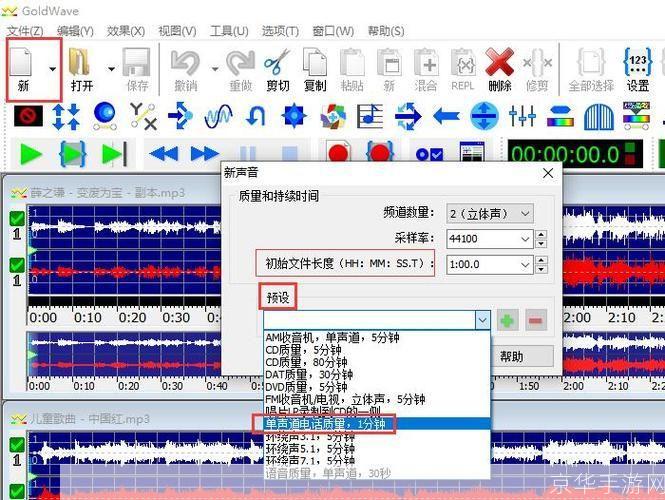Click the Mix paste icon

426,63
